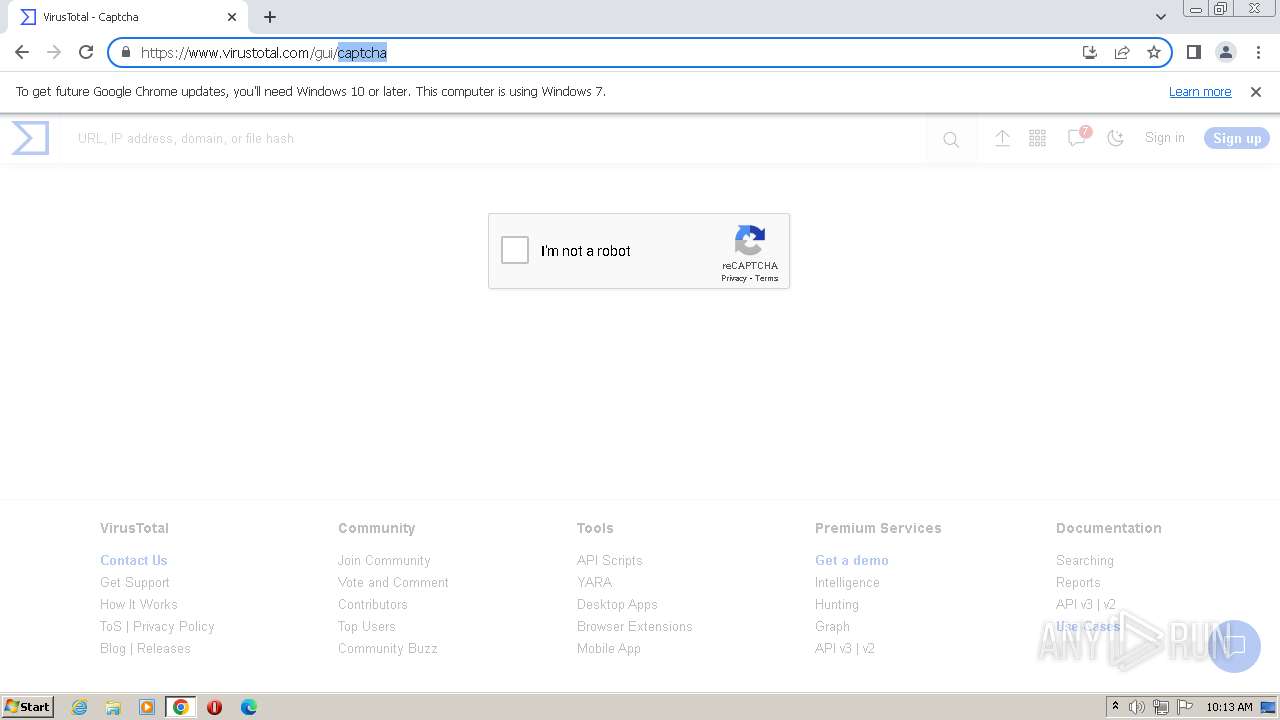Image resolution: width=1280 pixels, height=720 pixels.
Task: Toggle dark mode moon icon
Action: [x=1116, y=139]
